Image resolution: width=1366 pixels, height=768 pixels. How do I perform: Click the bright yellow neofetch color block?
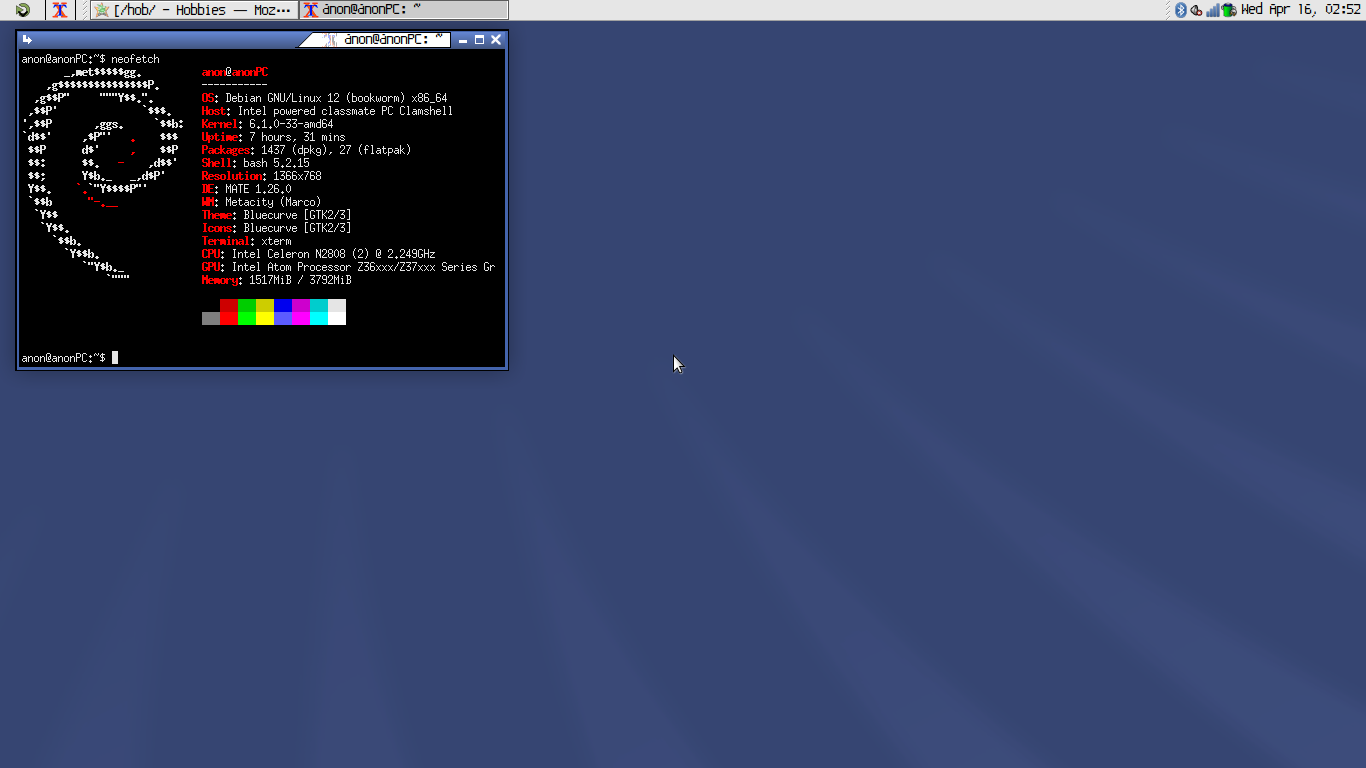(265, 318)
